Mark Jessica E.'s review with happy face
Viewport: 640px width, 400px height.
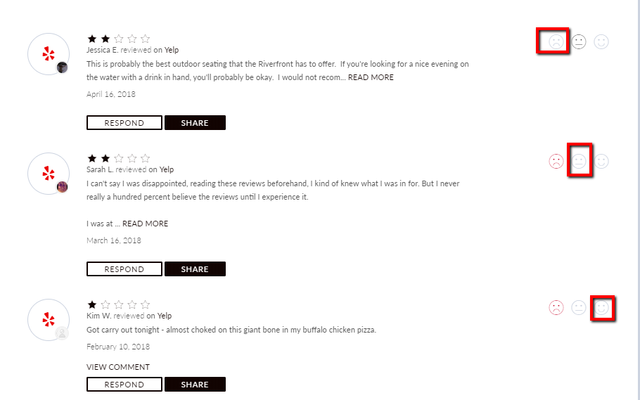tap(601, 42)
